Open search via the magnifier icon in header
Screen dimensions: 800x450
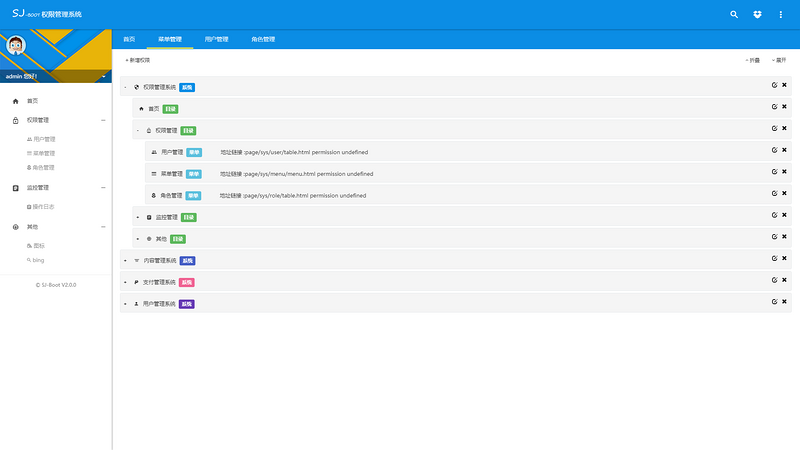[734, 14]
